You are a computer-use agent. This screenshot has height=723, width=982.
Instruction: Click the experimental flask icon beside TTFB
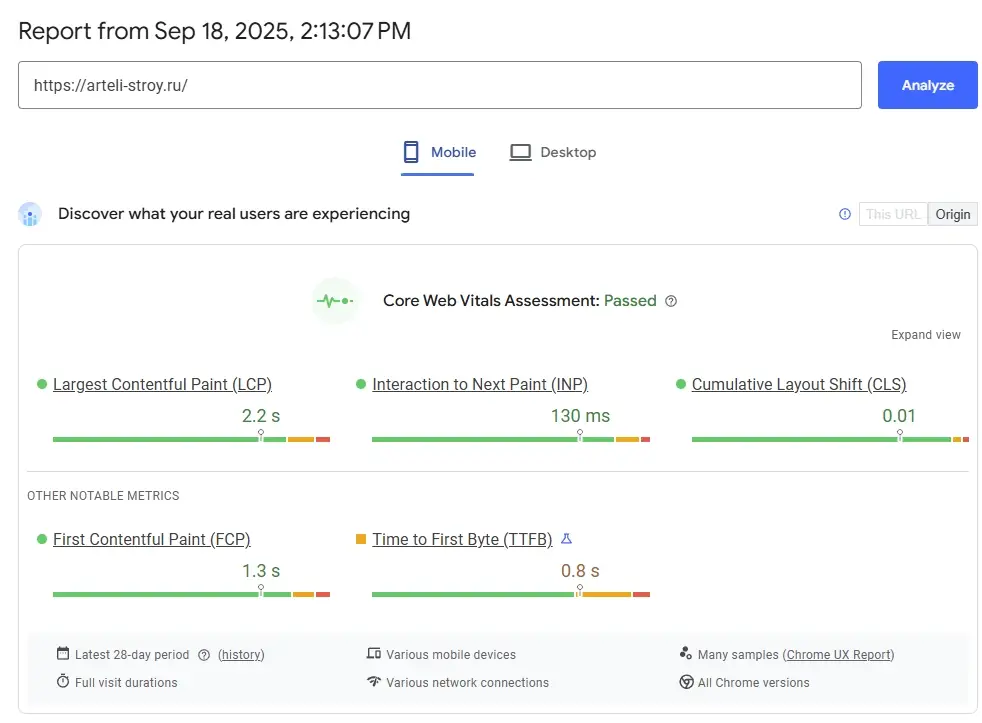[566, 539]
